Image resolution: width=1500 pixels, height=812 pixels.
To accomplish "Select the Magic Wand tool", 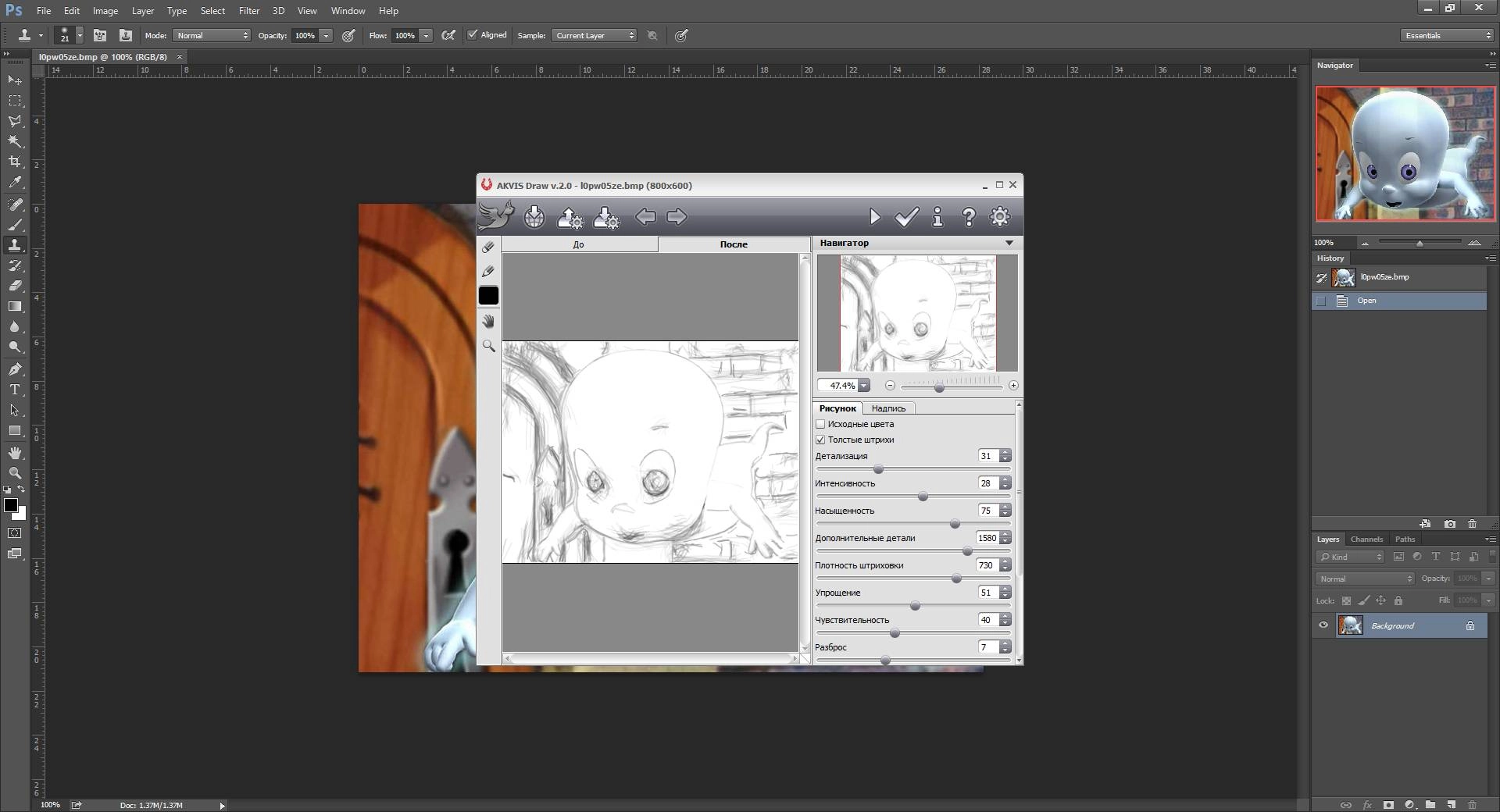I will coord(15,141).
